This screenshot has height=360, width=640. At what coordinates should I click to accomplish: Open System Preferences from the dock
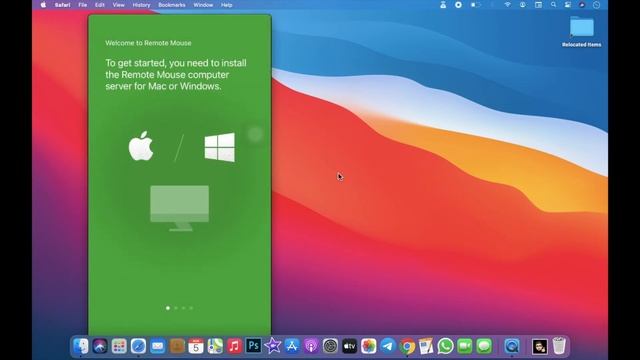click(330, 346)
